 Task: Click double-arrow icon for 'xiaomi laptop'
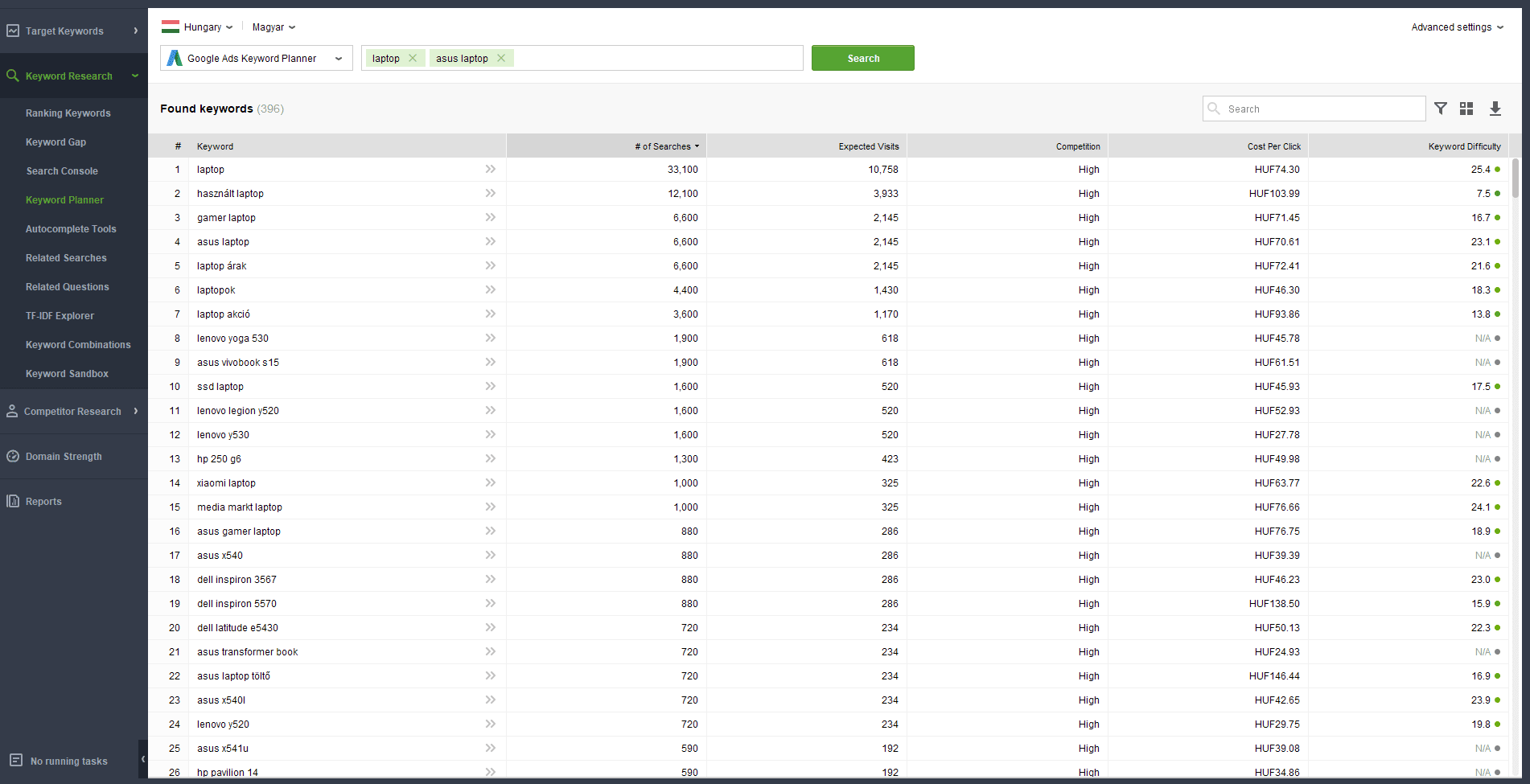pyautogui.click(x=491, y=482)
